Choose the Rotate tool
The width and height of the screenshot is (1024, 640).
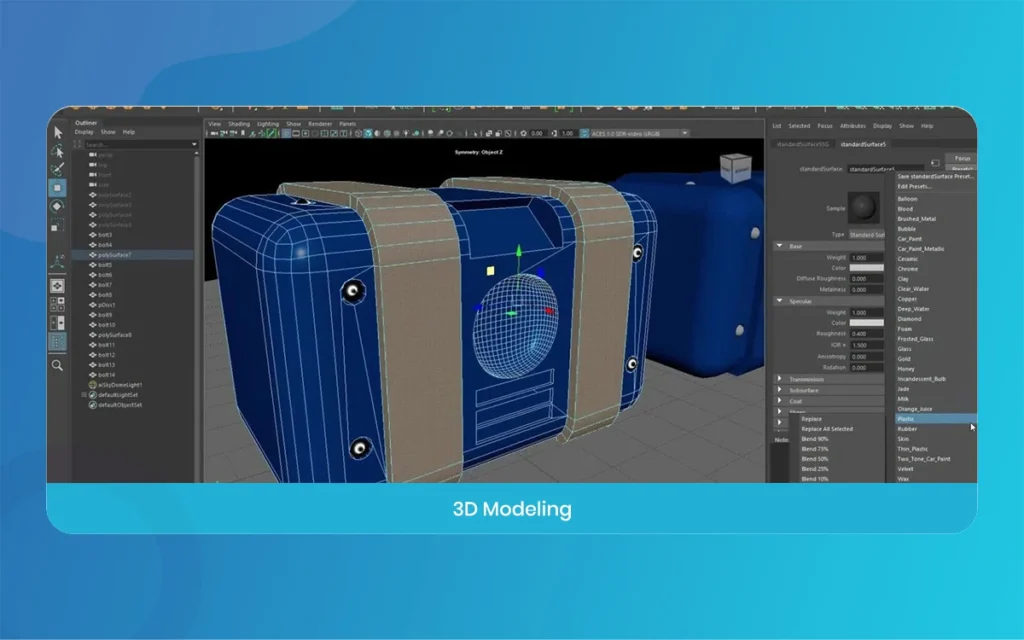(57, 206)
